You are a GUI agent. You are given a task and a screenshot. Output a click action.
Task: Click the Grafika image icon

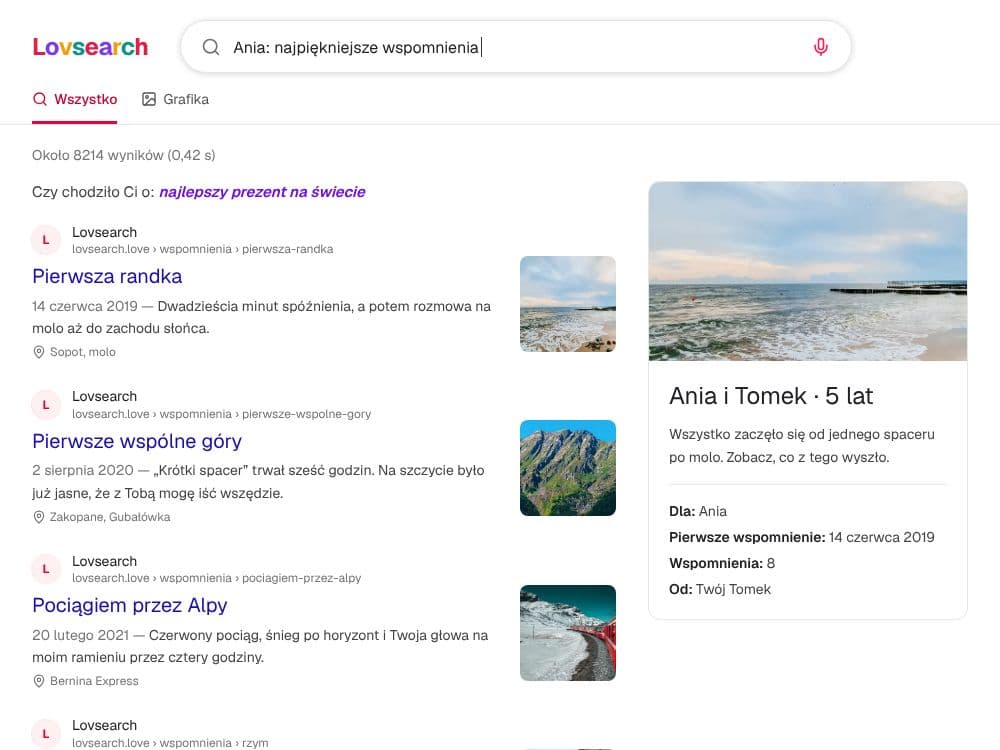149,99
